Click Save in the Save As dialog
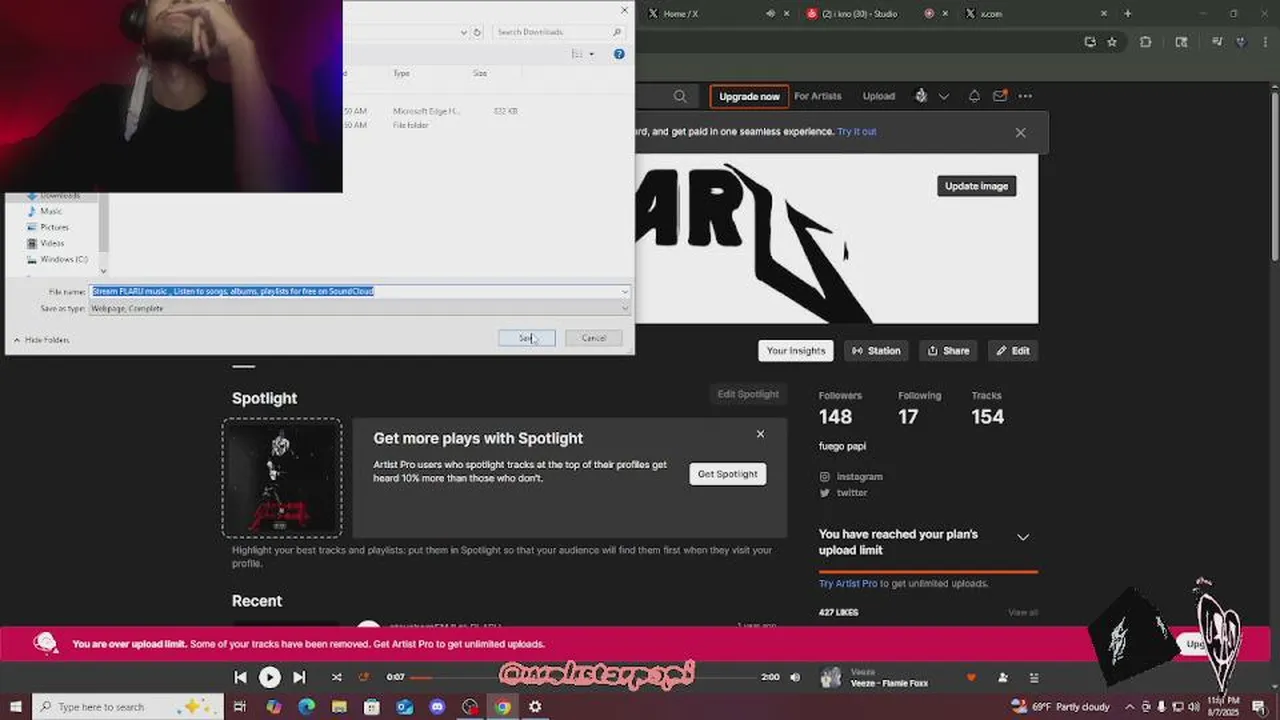This screenshot has height=720, width=1280. (526, 338)
